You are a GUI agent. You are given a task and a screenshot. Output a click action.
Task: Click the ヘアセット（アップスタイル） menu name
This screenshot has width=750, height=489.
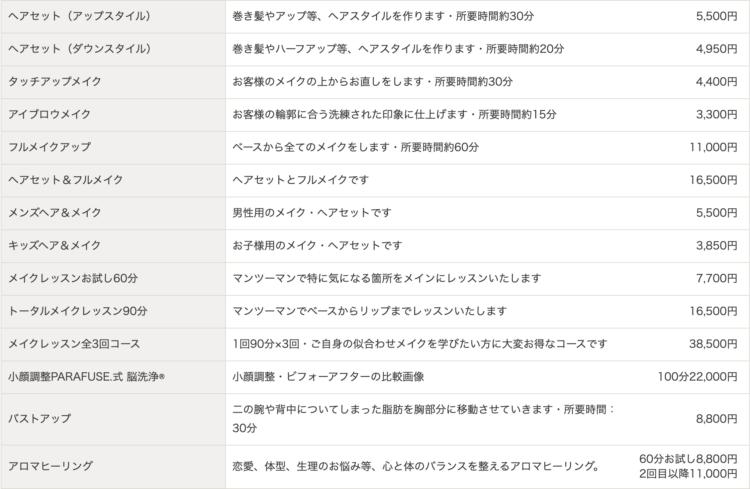tap(79, 16)
